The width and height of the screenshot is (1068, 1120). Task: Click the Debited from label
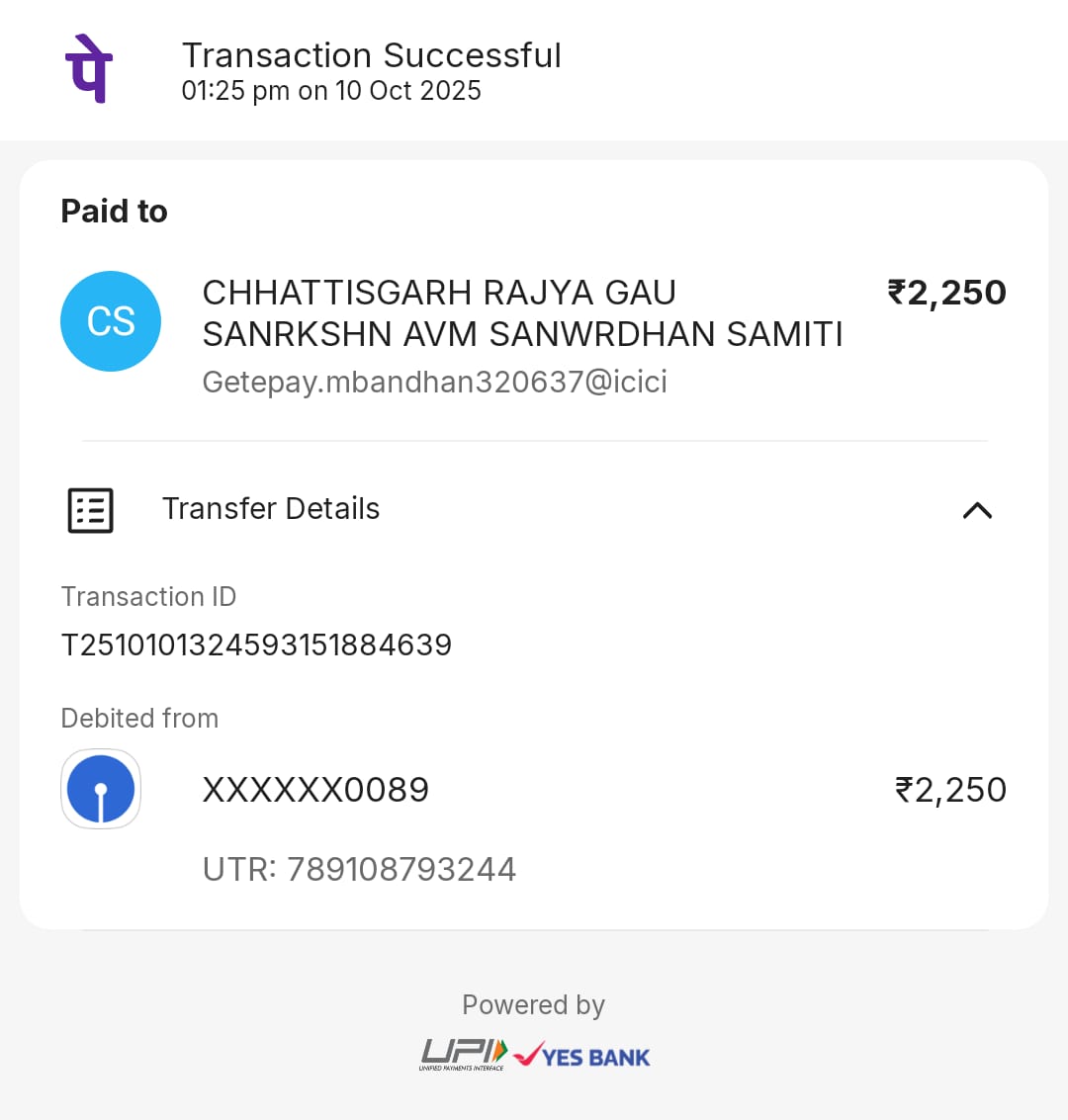click(x=139, y=718)
